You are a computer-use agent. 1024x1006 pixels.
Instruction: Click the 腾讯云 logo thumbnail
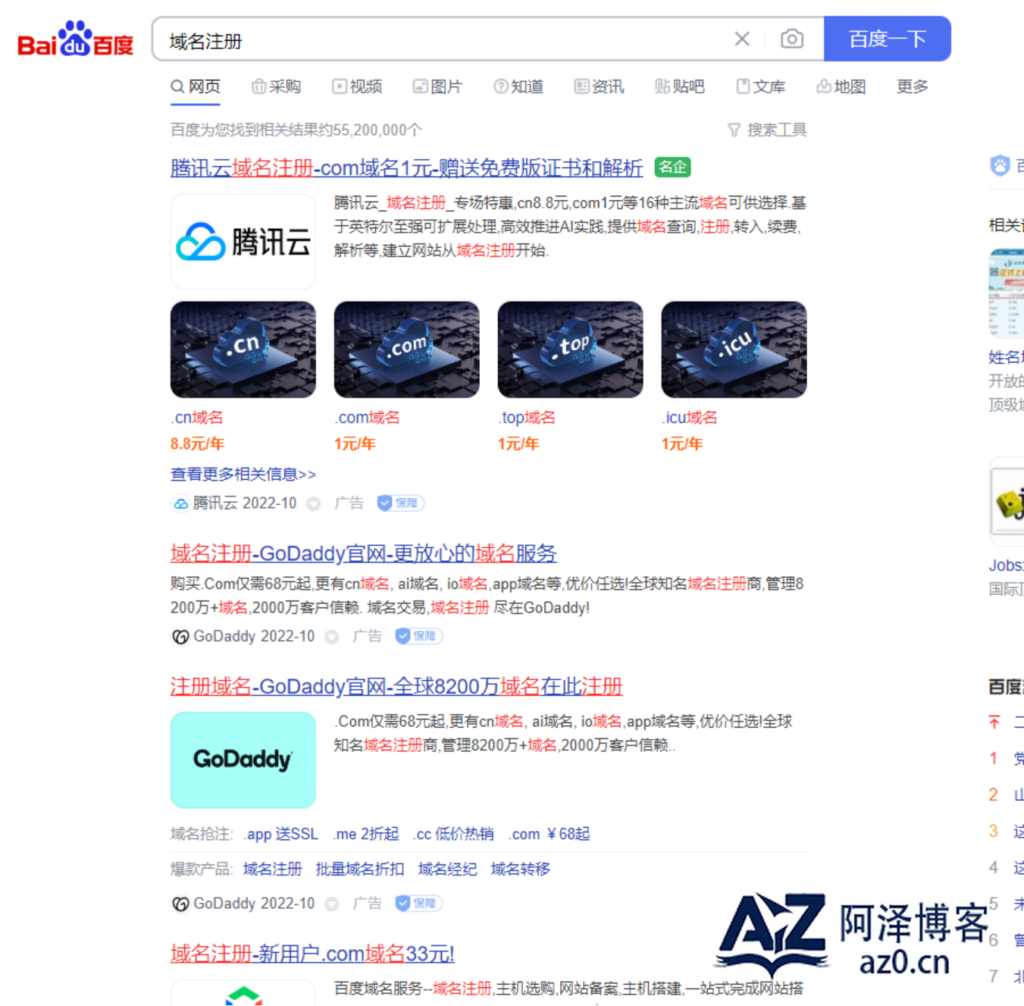(243, 242)
